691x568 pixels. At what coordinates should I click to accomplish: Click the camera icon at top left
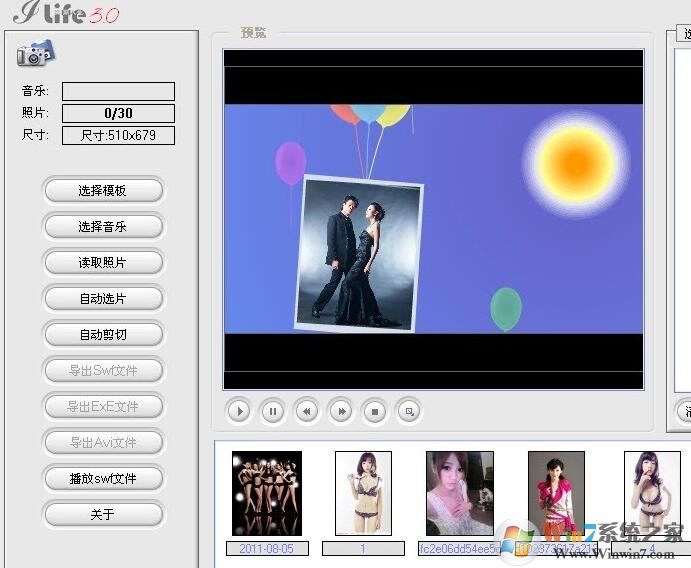[x=35, y=54]
